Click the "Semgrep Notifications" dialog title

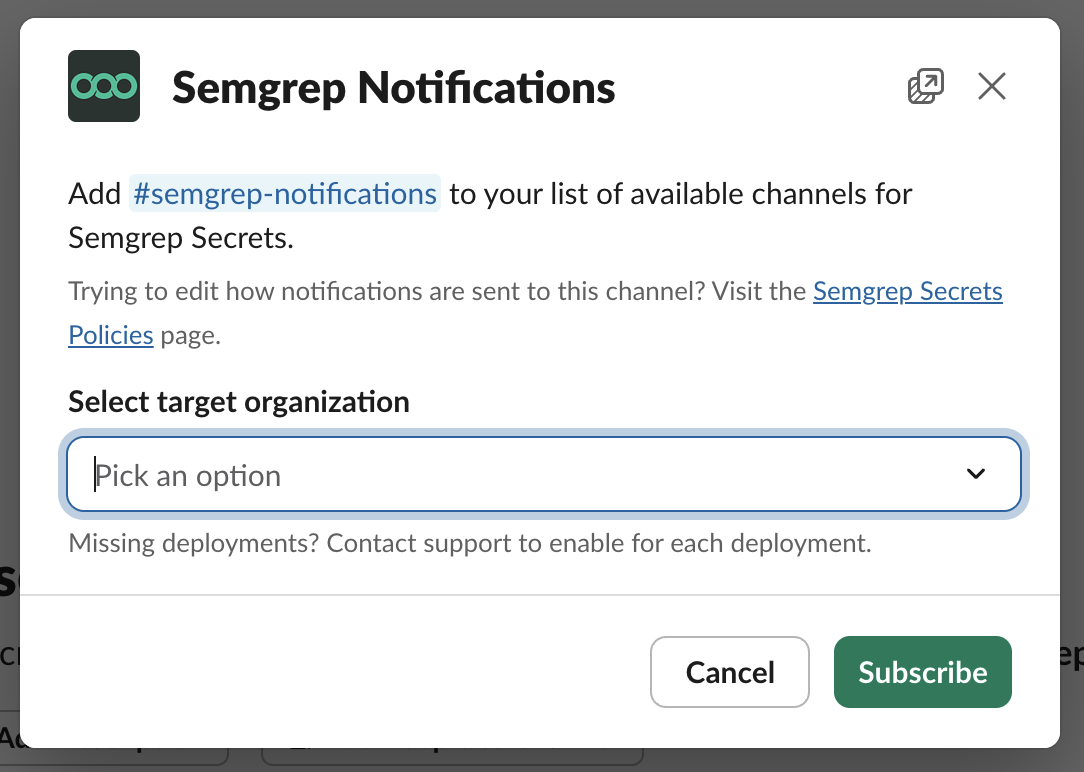[x=394, y=86]
